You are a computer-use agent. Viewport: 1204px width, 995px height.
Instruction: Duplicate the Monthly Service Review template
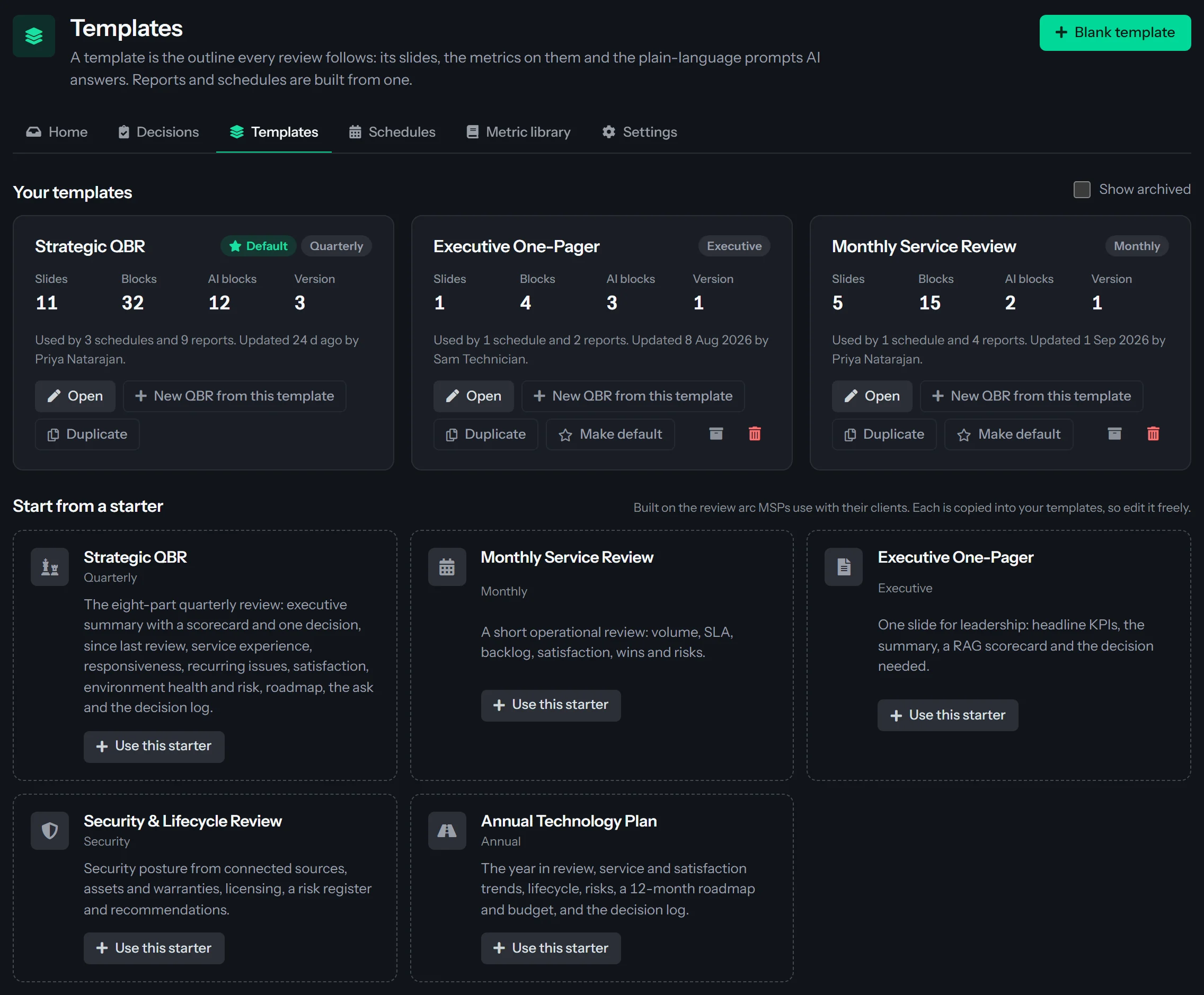click(x=884, y=434)
